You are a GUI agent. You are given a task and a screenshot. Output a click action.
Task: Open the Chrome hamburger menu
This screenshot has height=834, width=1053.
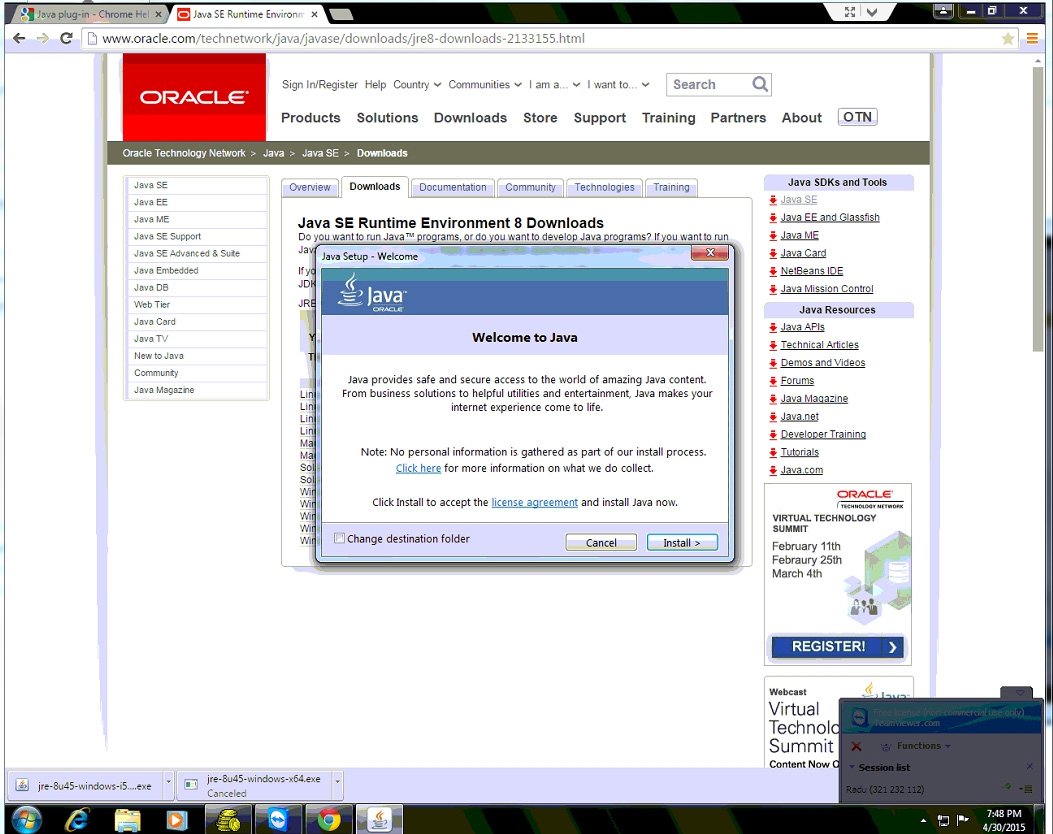tap(1032, 39)
